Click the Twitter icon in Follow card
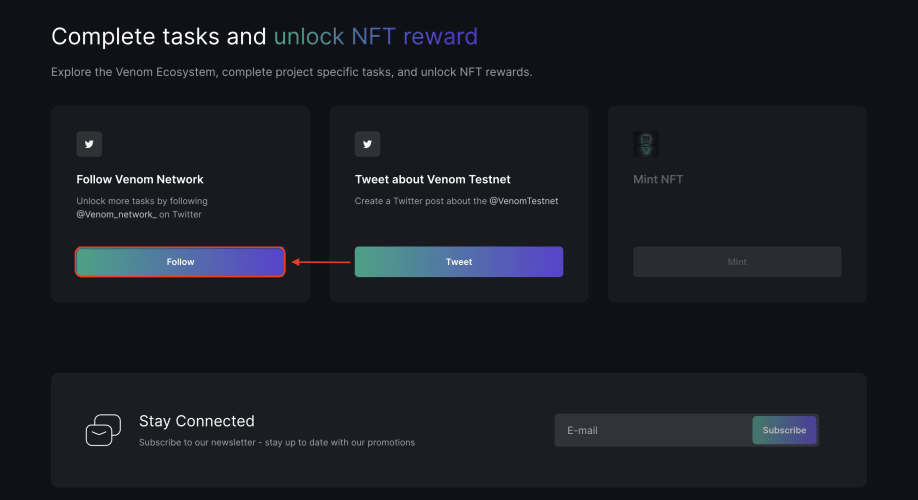The image size is (918, 500). pyautogui.click(x=89, y=144)
